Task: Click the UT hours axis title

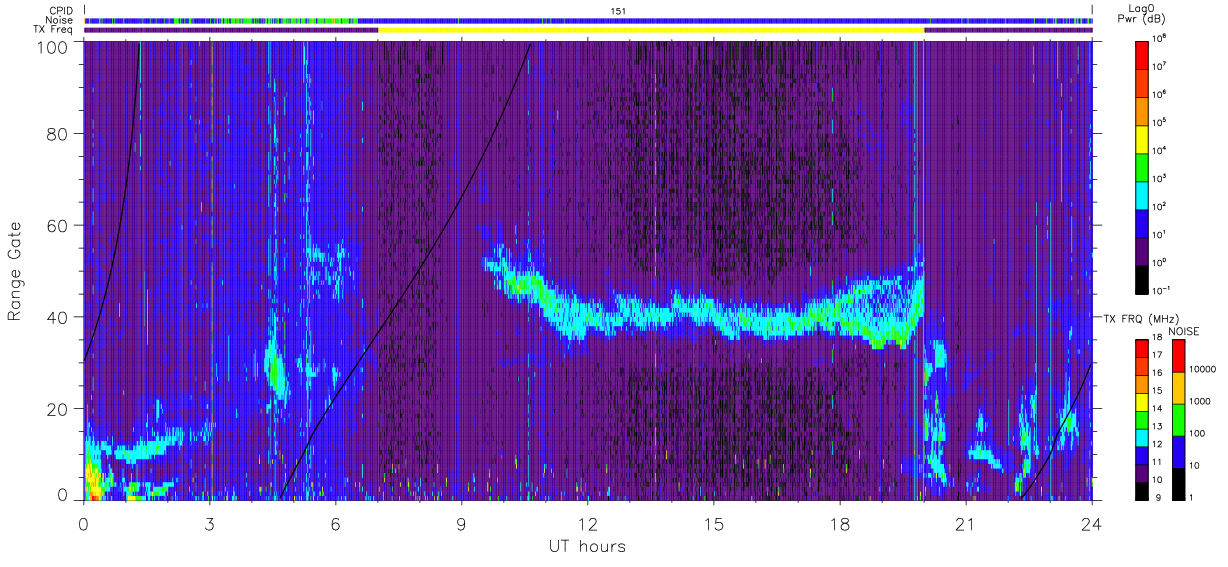Action: (x=587, y=546)
